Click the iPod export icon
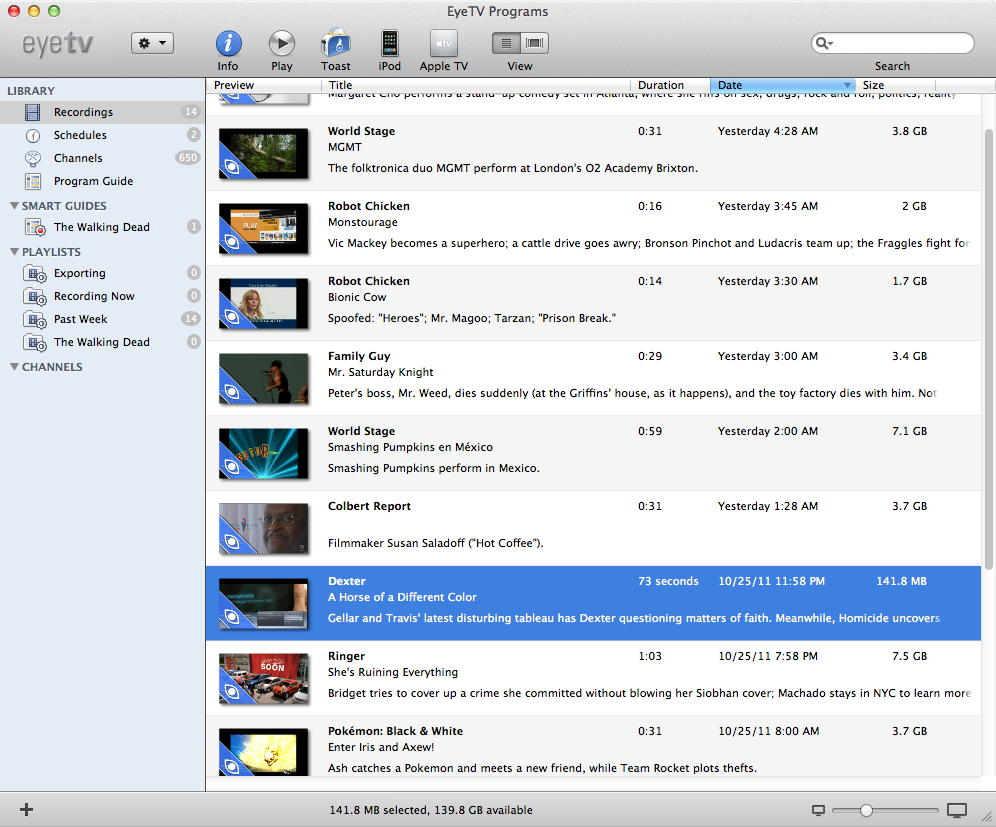This screenshot has height=827, width=996. pyautogui.click(x=390, y=44)
